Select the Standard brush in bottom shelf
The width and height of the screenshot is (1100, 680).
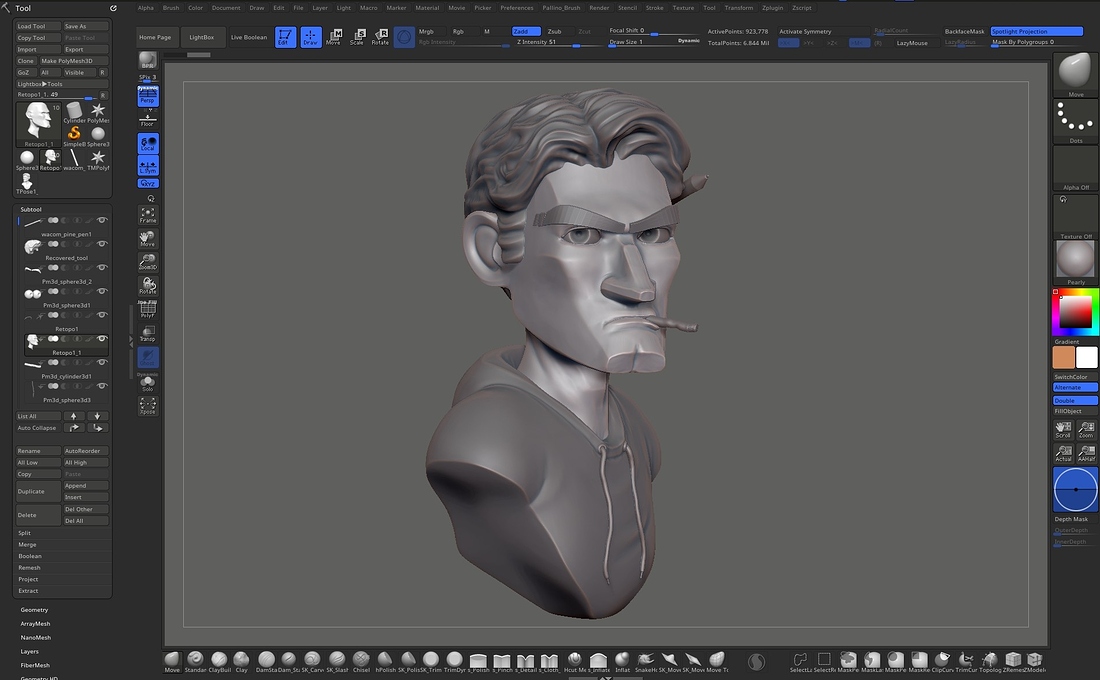pos(195,660)
